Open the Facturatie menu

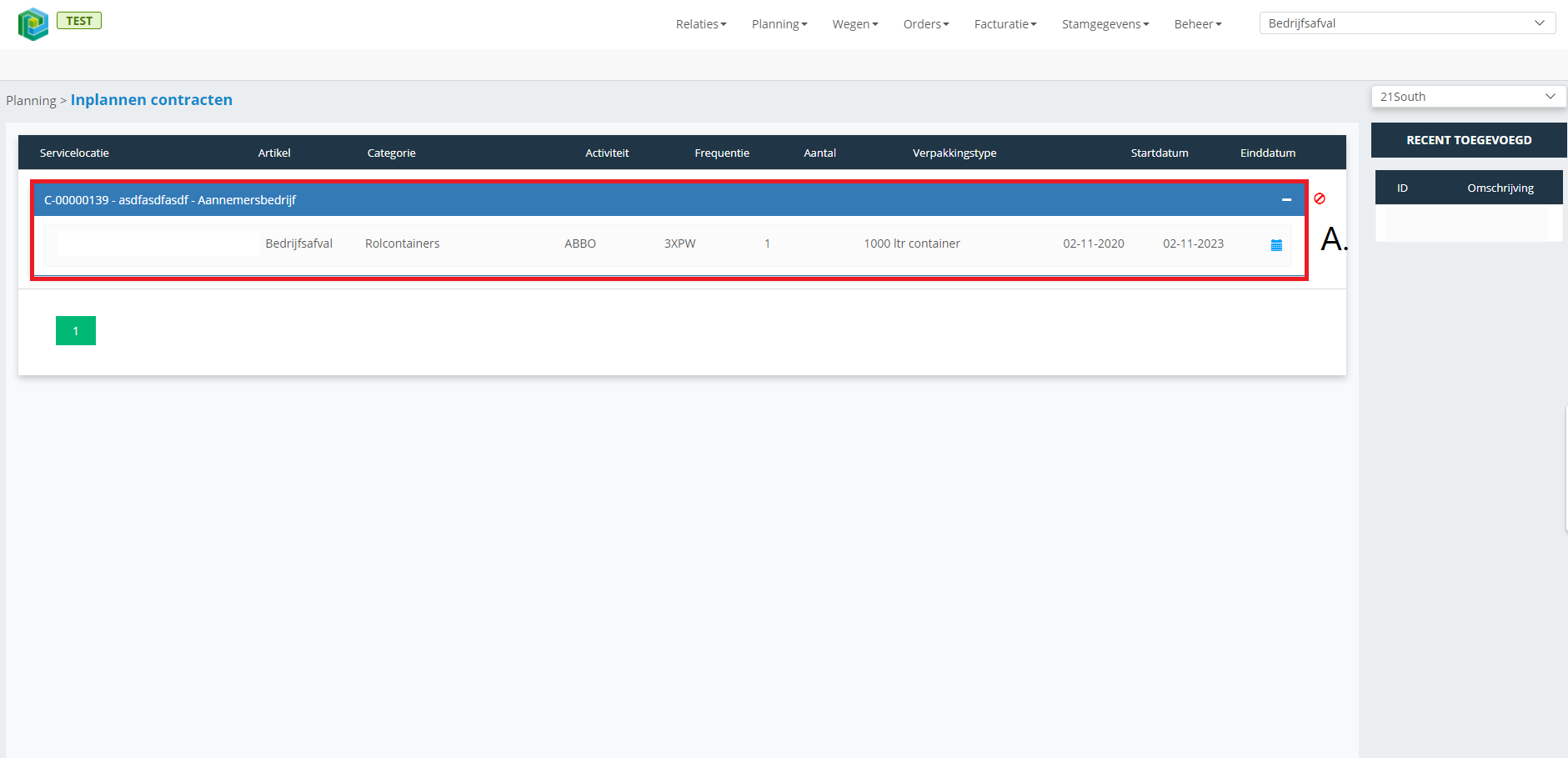[1005, 24]
